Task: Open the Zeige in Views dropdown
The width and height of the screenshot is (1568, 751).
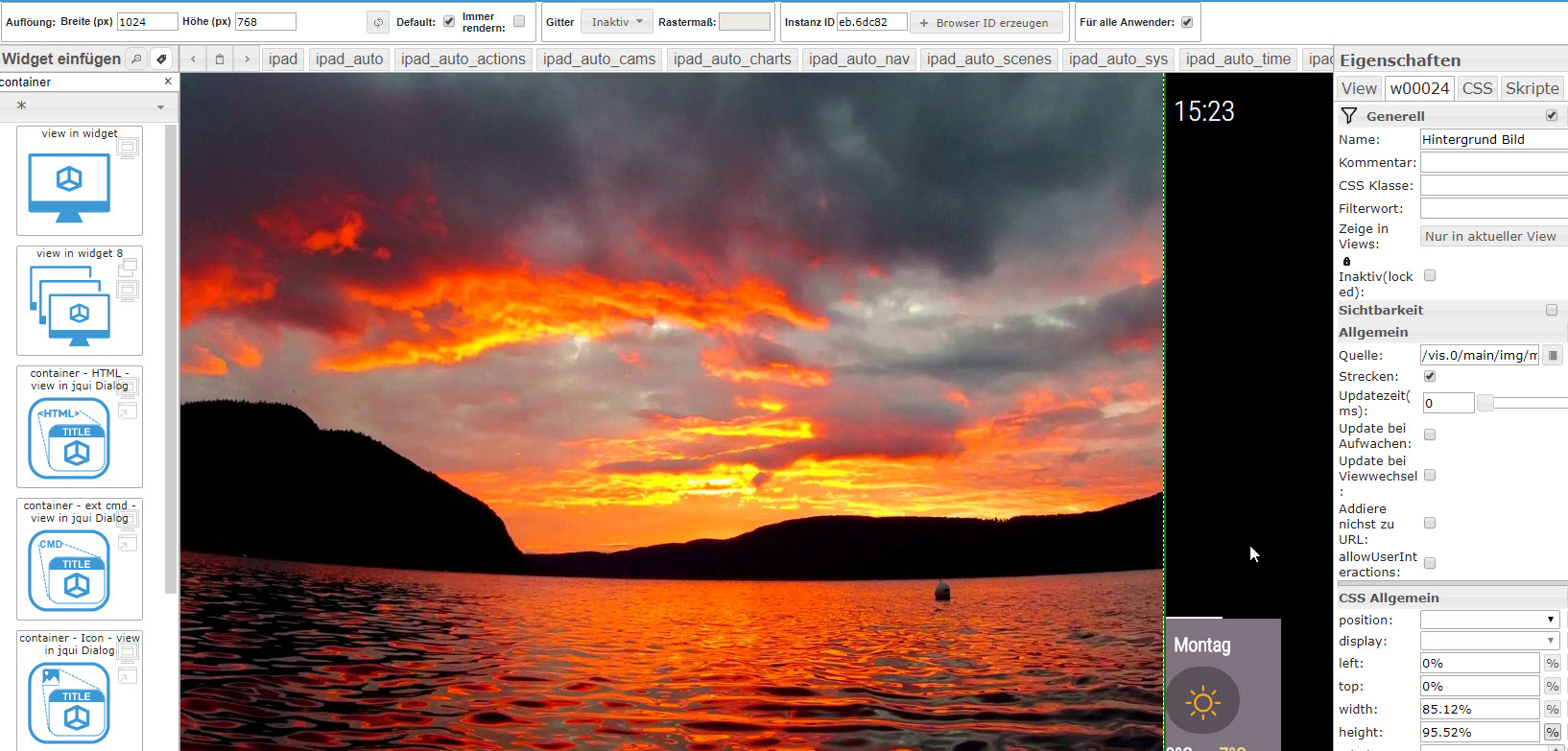Action: [1491, 236]
